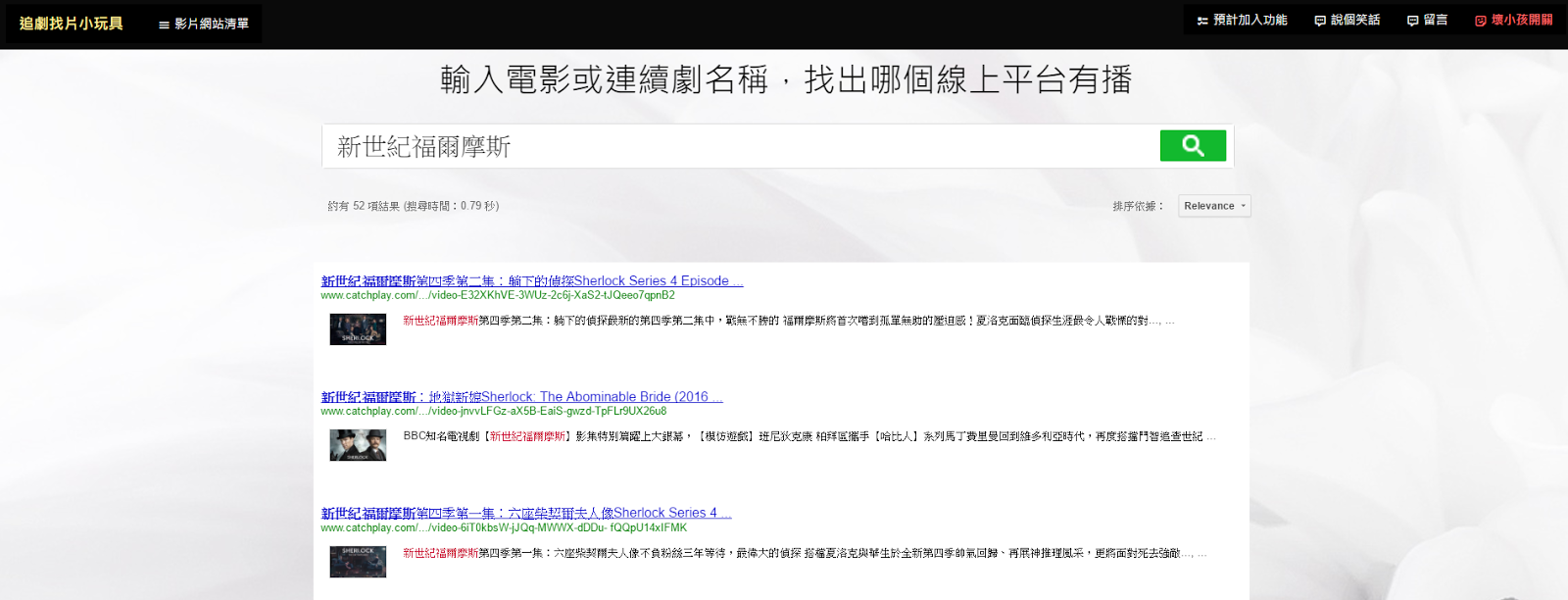Viewport: 1568px width, 600px height.
Task: Click the 約有 52 項結果 result count text
Action: [414, 206]
